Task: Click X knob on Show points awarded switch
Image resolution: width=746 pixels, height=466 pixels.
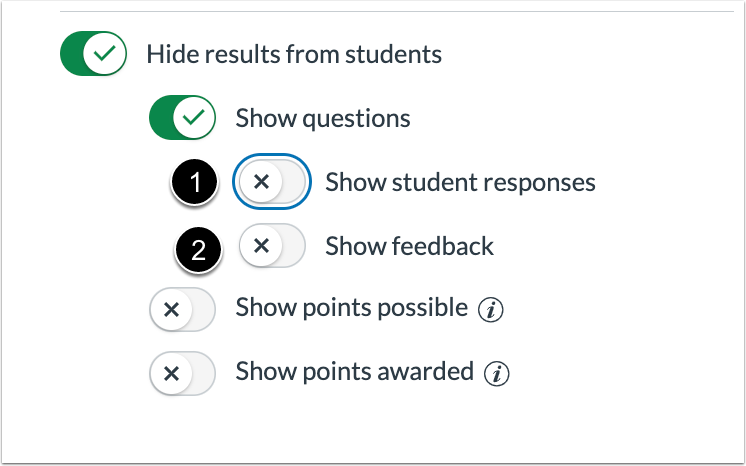Action: point(171,374)
